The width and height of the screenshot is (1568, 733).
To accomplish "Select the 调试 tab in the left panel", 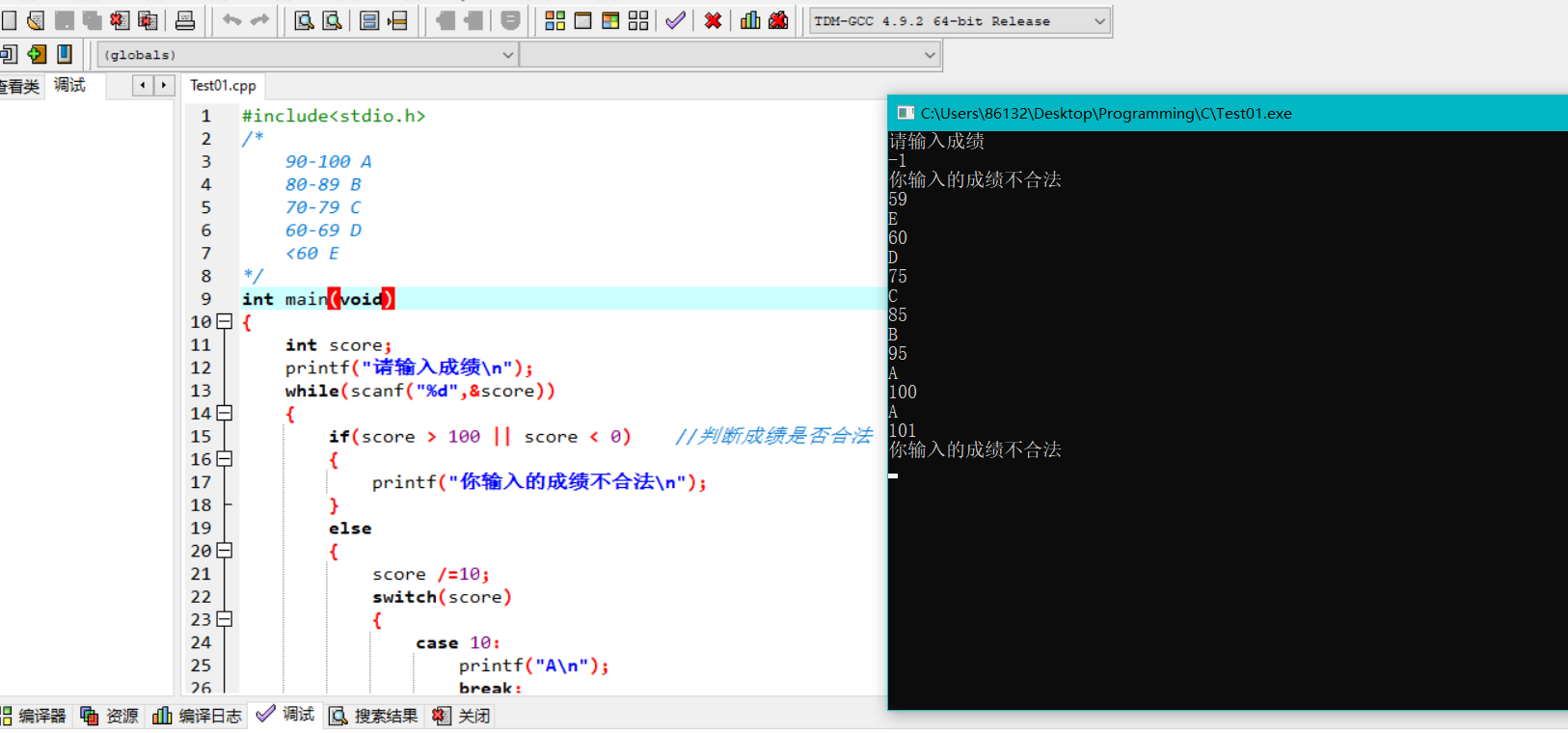I will [69, 85].
